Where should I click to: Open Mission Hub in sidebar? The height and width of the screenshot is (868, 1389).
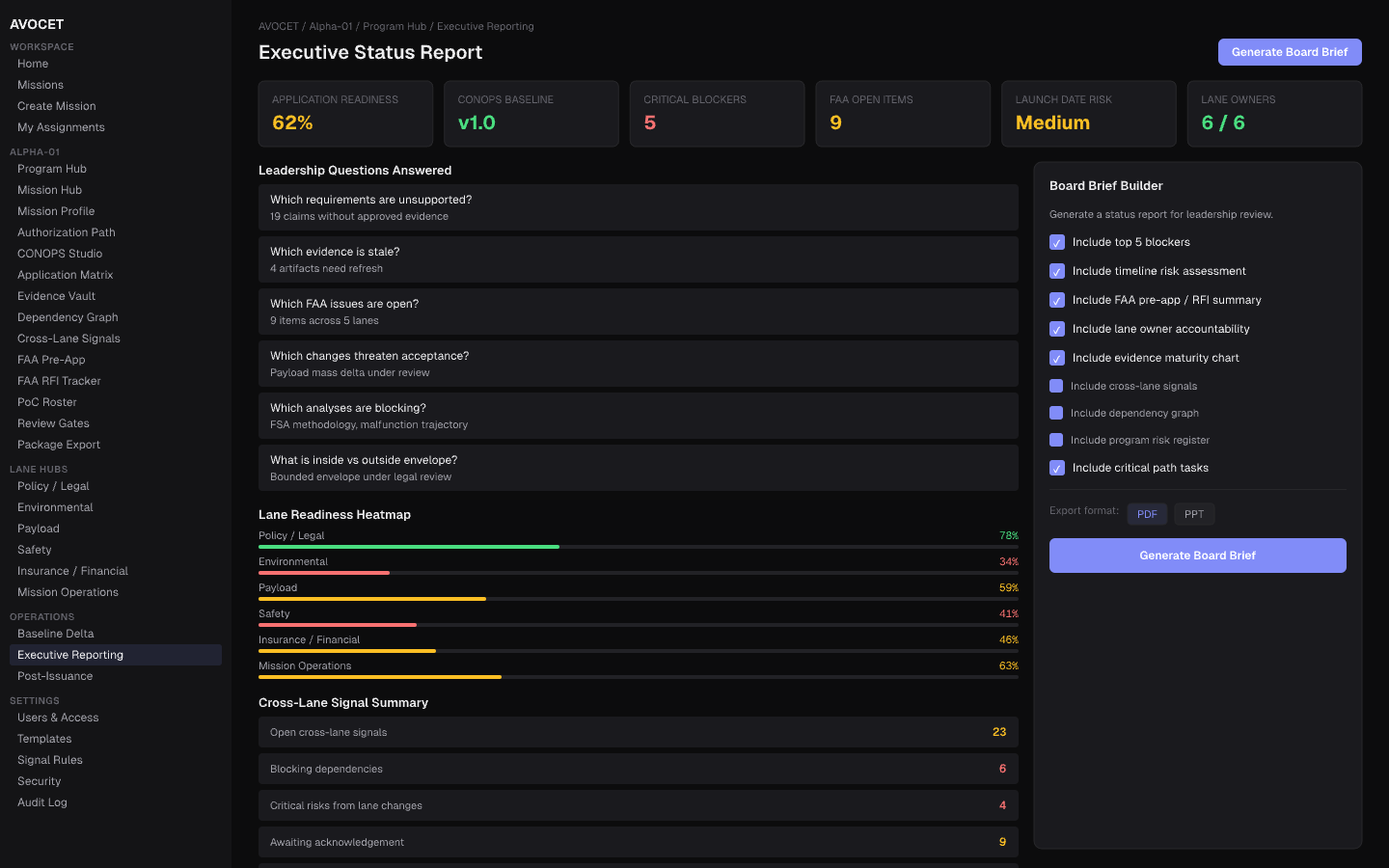pos(116,190)
